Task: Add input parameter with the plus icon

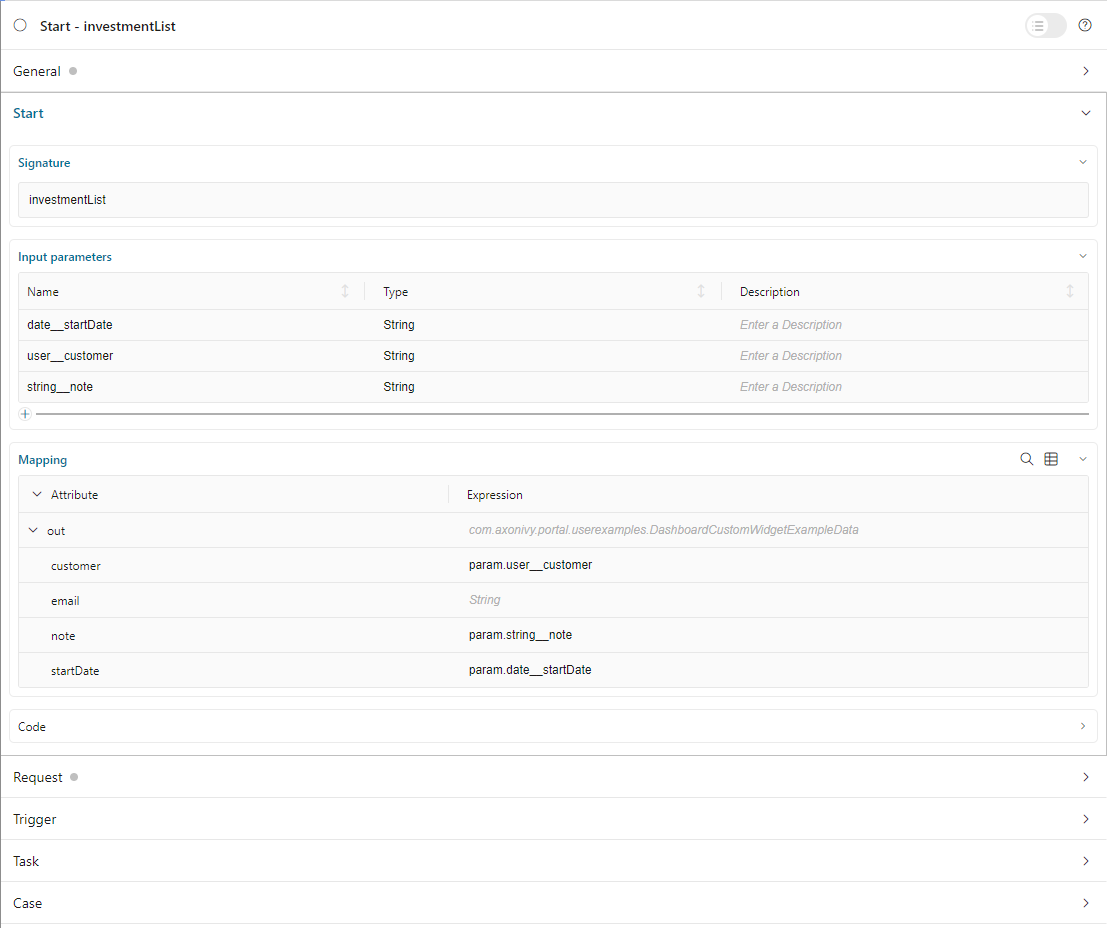Action: click(24, 413)
